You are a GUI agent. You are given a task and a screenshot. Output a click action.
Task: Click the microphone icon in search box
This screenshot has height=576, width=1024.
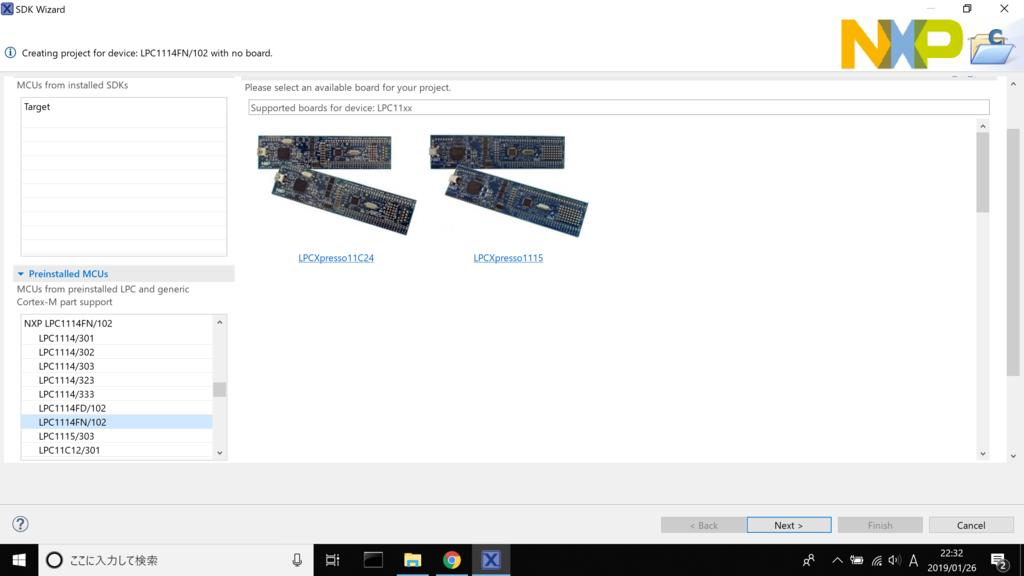pyautogui.click(x=297, y=560)
